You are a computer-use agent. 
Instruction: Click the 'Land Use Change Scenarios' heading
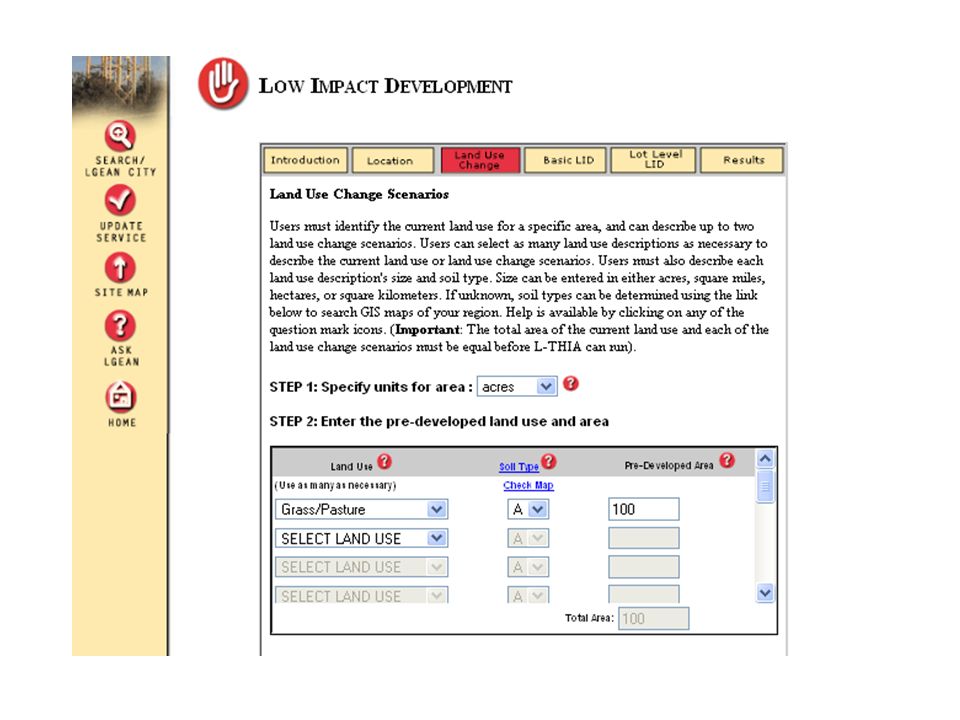click(359, 195)
